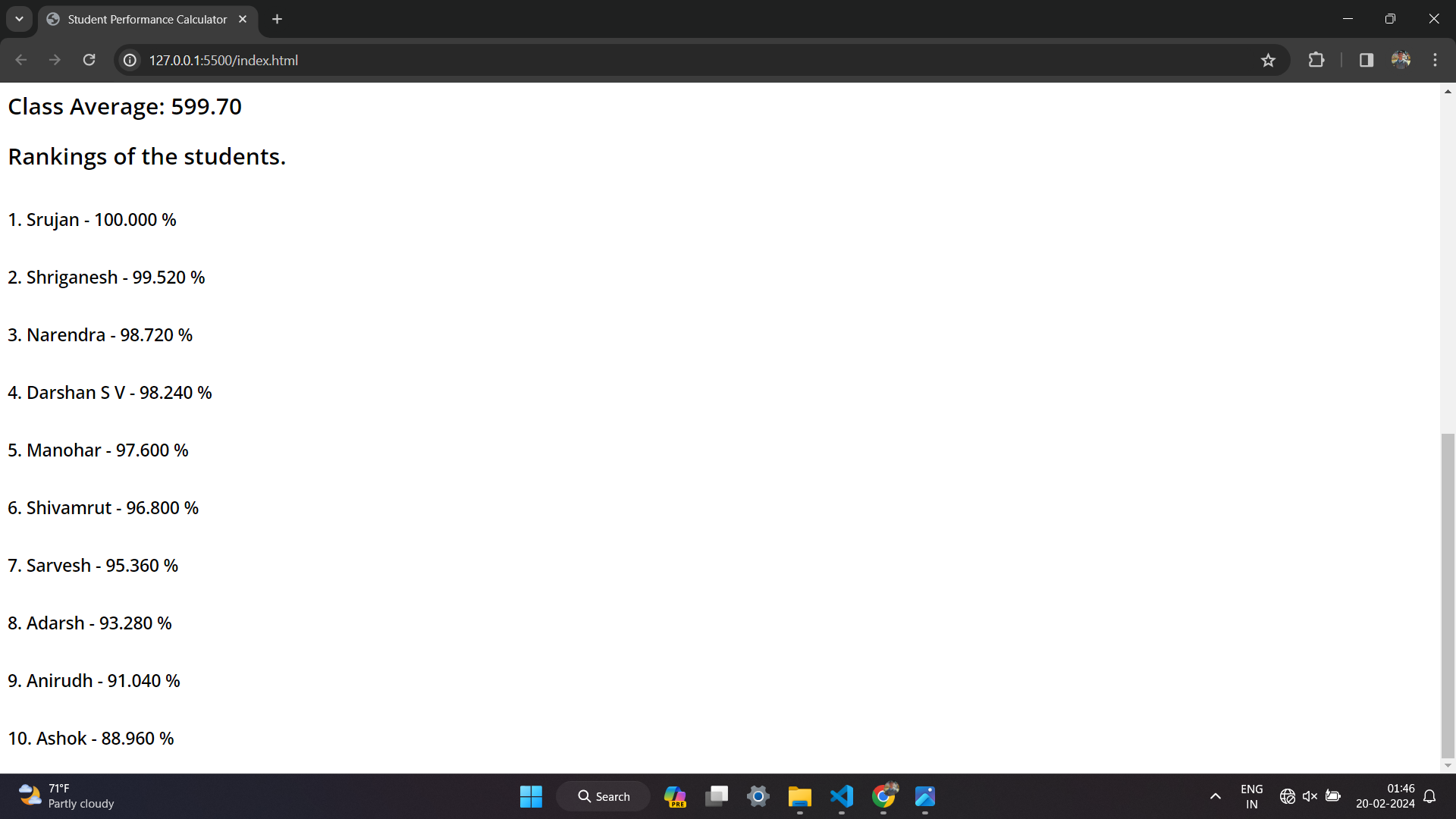Open the Windows Start menu
1456x819 pixels.
click(x=531, y=796)
